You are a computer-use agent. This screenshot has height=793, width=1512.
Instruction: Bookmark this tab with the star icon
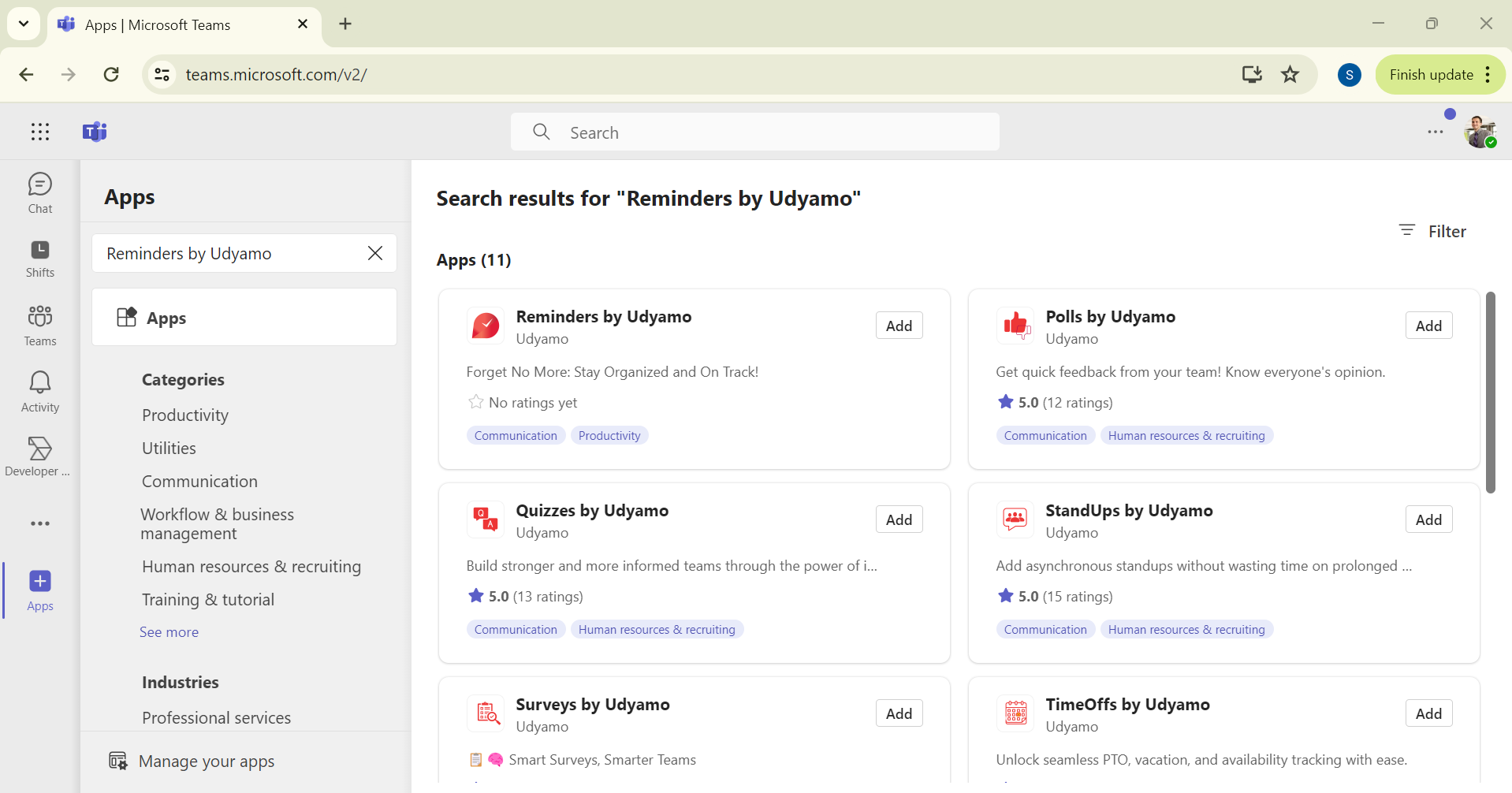tap(1290, 75)
